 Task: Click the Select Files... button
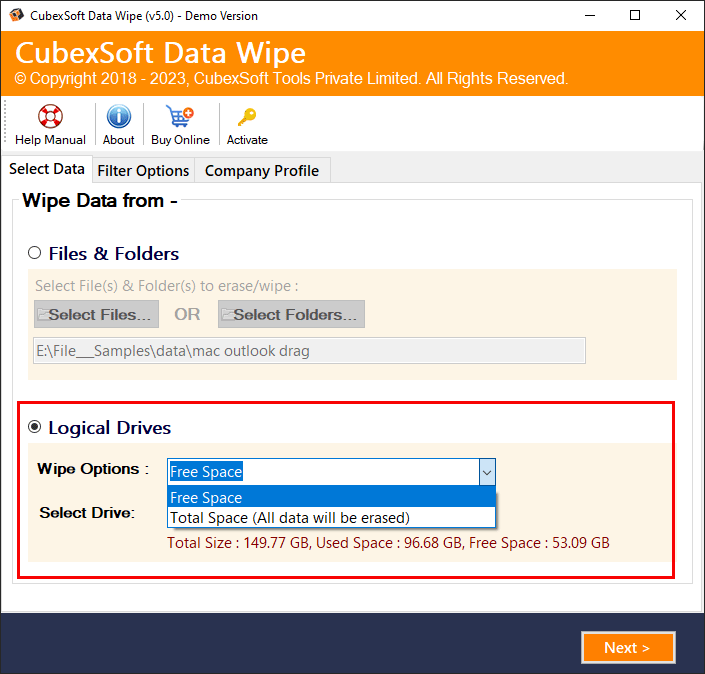96,314
